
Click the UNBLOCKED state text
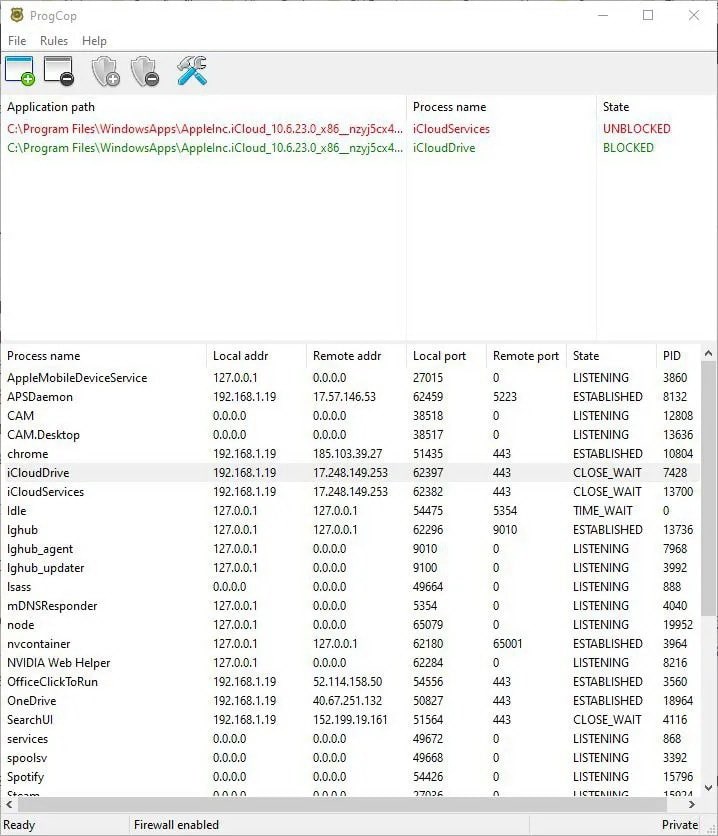click(636, 129)
